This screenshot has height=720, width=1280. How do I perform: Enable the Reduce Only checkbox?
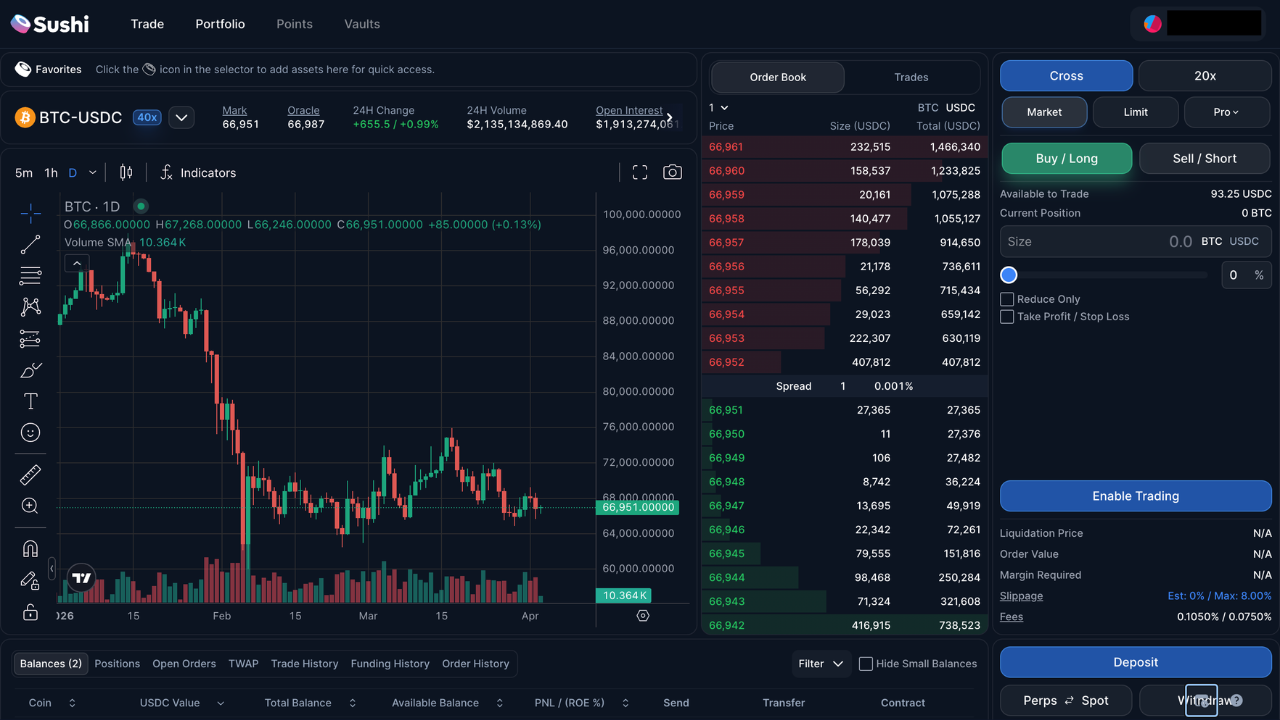pos(1007,299)
